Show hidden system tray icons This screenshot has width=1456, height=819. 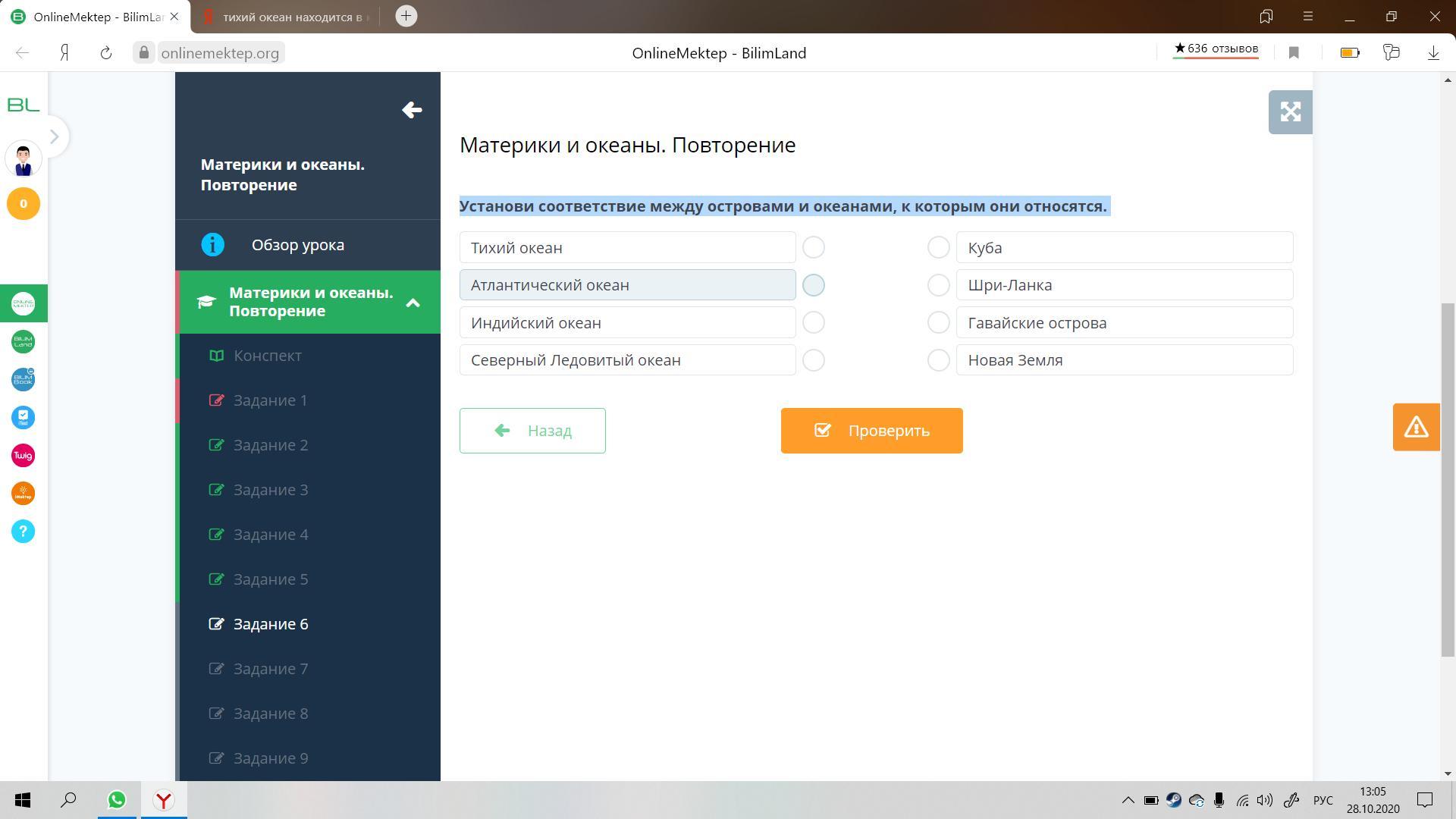pos(1128,800)
